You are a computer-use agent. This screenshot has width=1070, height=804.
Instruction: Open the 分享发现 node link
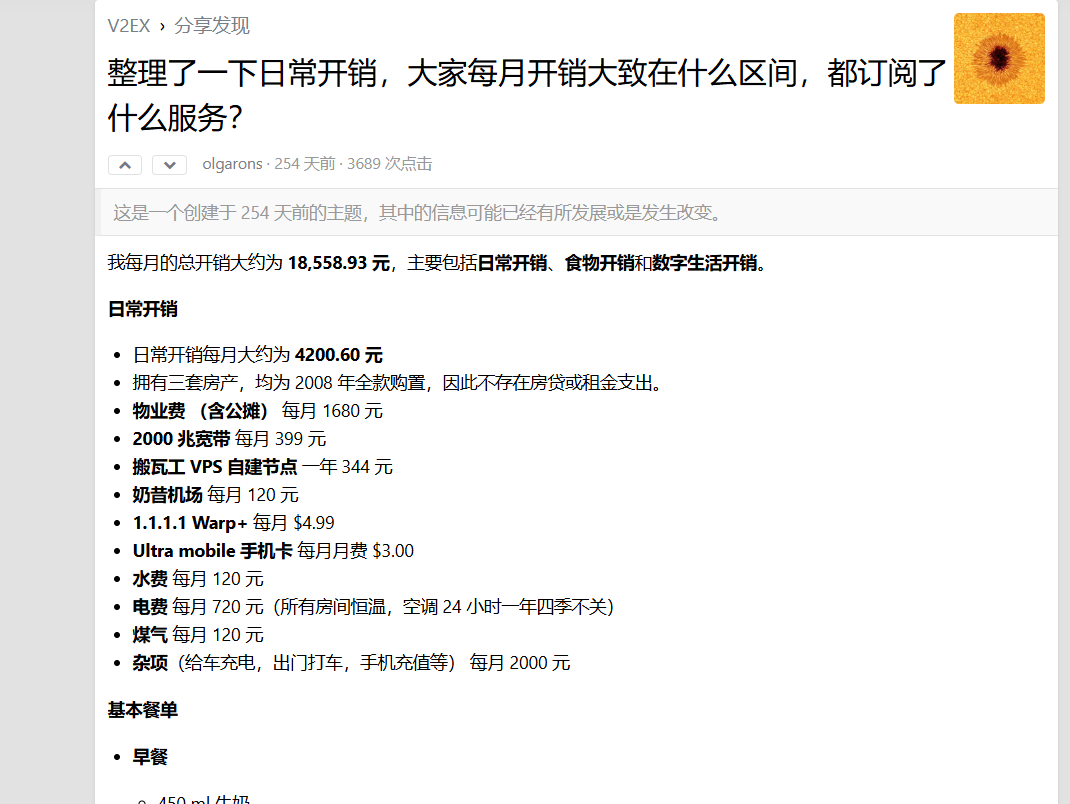click(x=212, y=26)
